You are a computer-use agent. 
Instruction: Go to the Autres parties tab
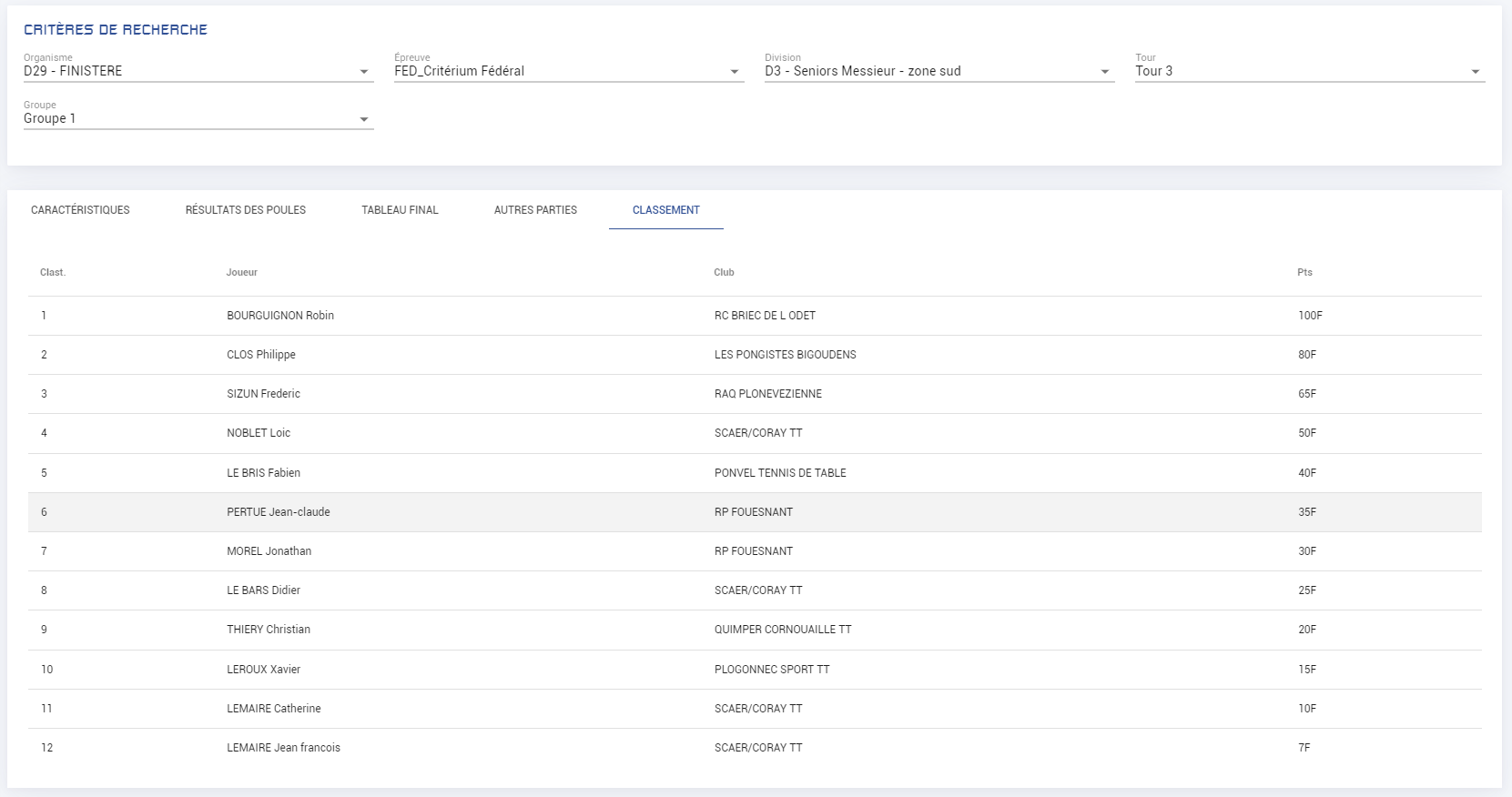tap(535, 210)
